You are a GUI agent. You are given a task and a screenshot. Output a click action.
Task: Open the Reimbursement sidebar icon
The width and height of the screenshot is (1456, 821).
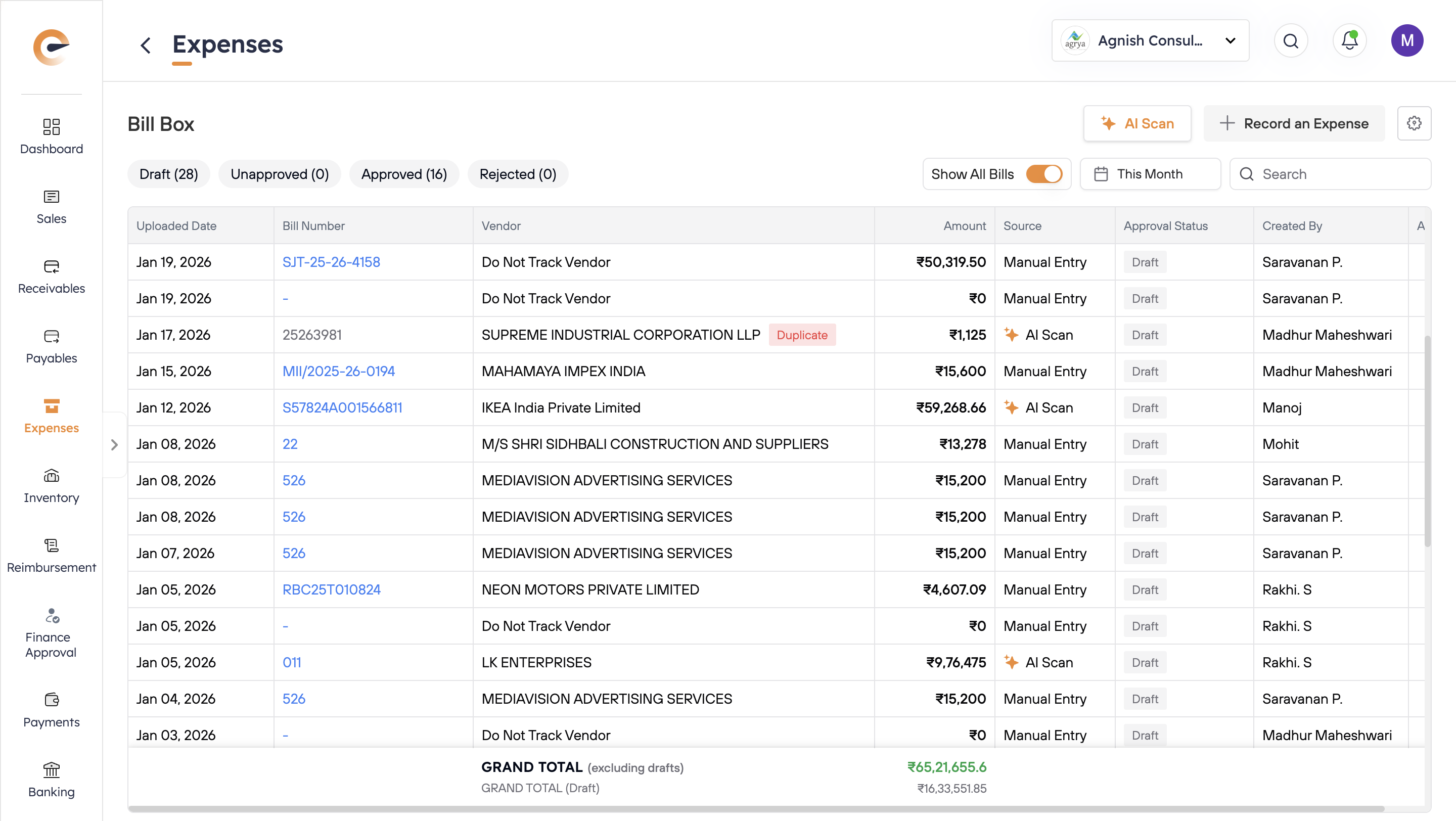pos(51,545)
